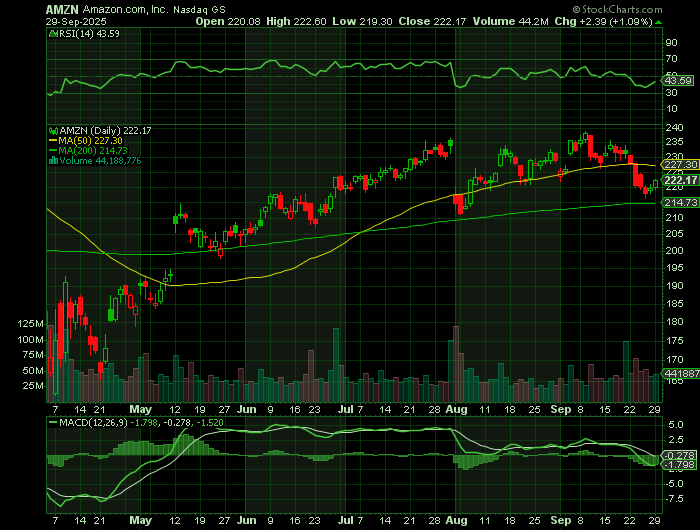Click the 2.5 MACD axis label

tap(675, 440)
